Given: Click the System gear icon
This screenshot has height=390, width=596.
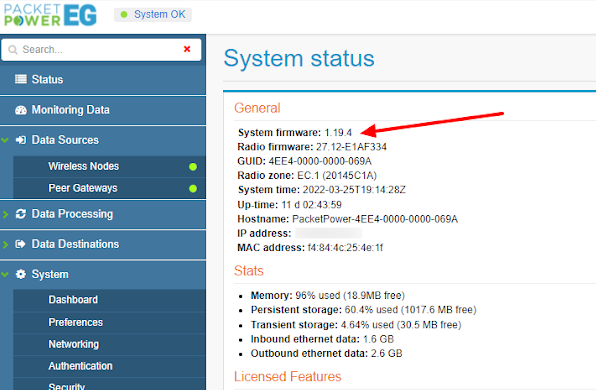Looking at the screenshot, I should coord(21,274).
